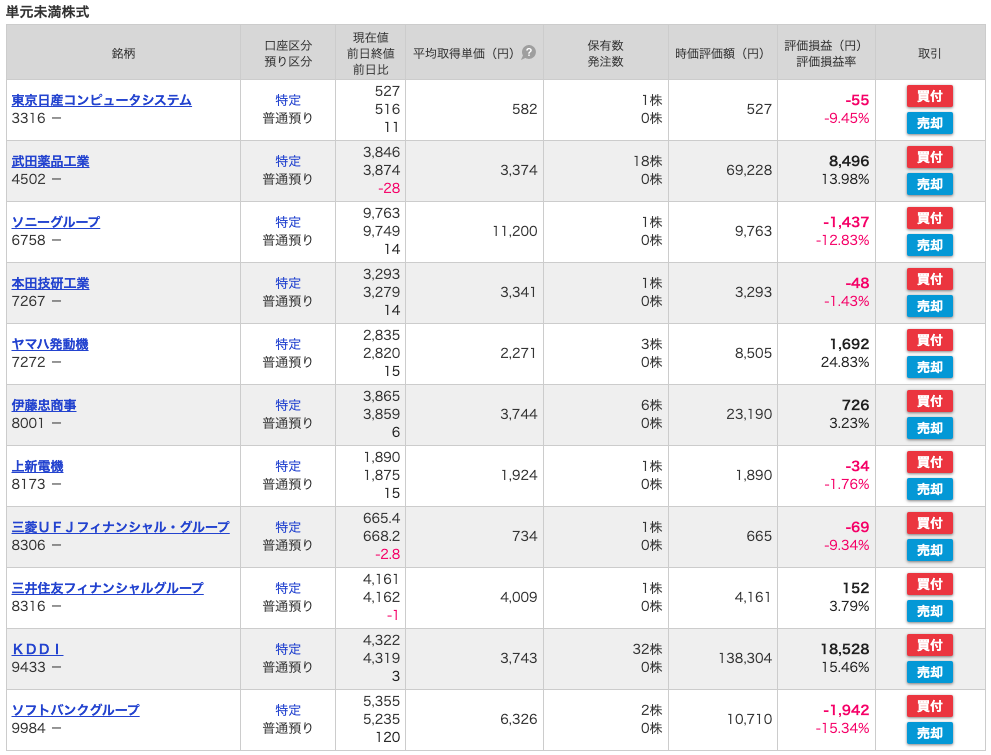The width and height of the screenshot is (991, 755).
Task: Click the 平均取得単価（円） header text
Action: (464, 53)
